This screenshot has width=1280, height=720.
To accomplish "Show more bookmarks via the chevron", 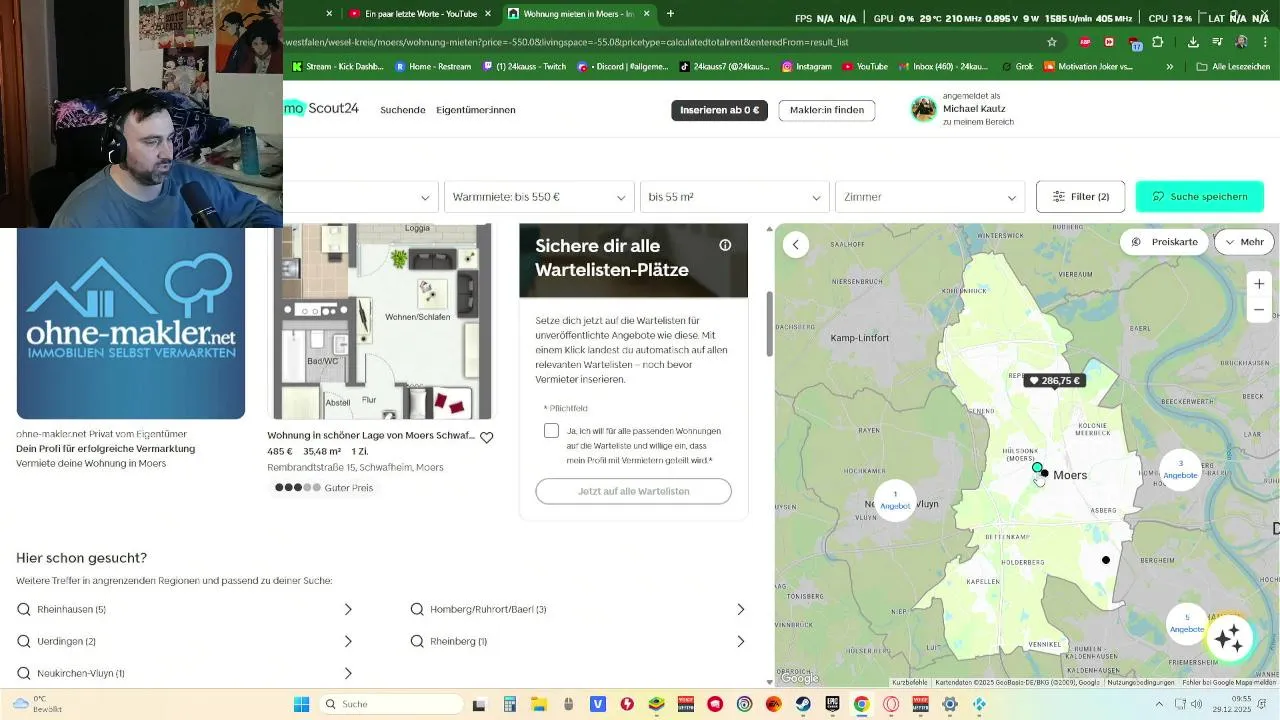I will [x=1169, y=67].
